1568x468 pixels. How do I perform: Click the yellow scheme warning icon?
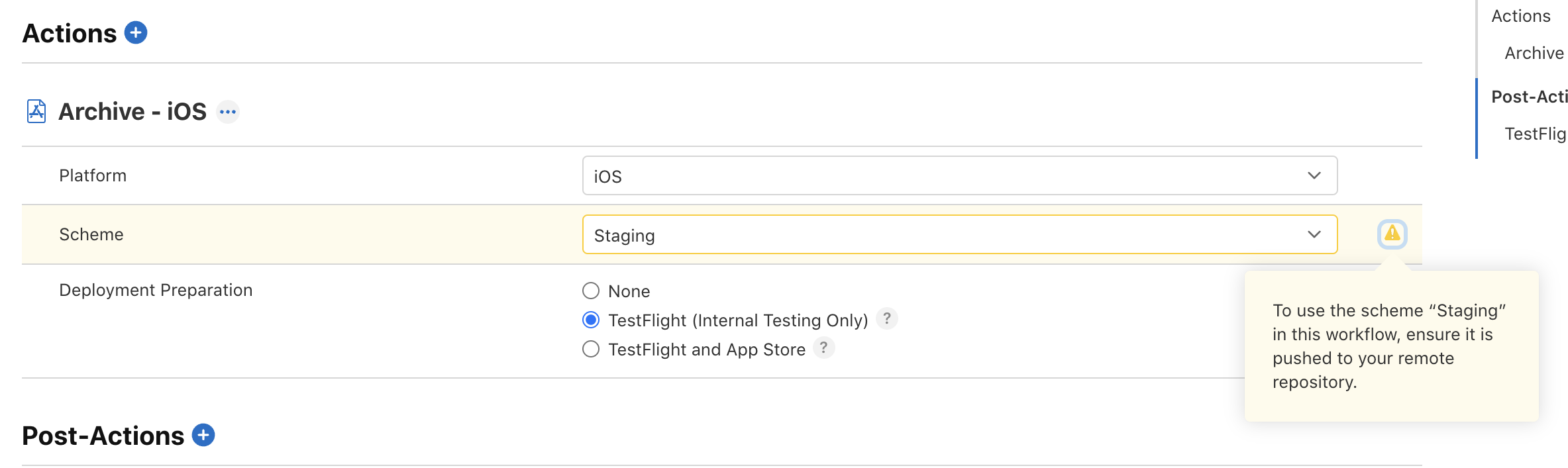[x=1392, y=234]
